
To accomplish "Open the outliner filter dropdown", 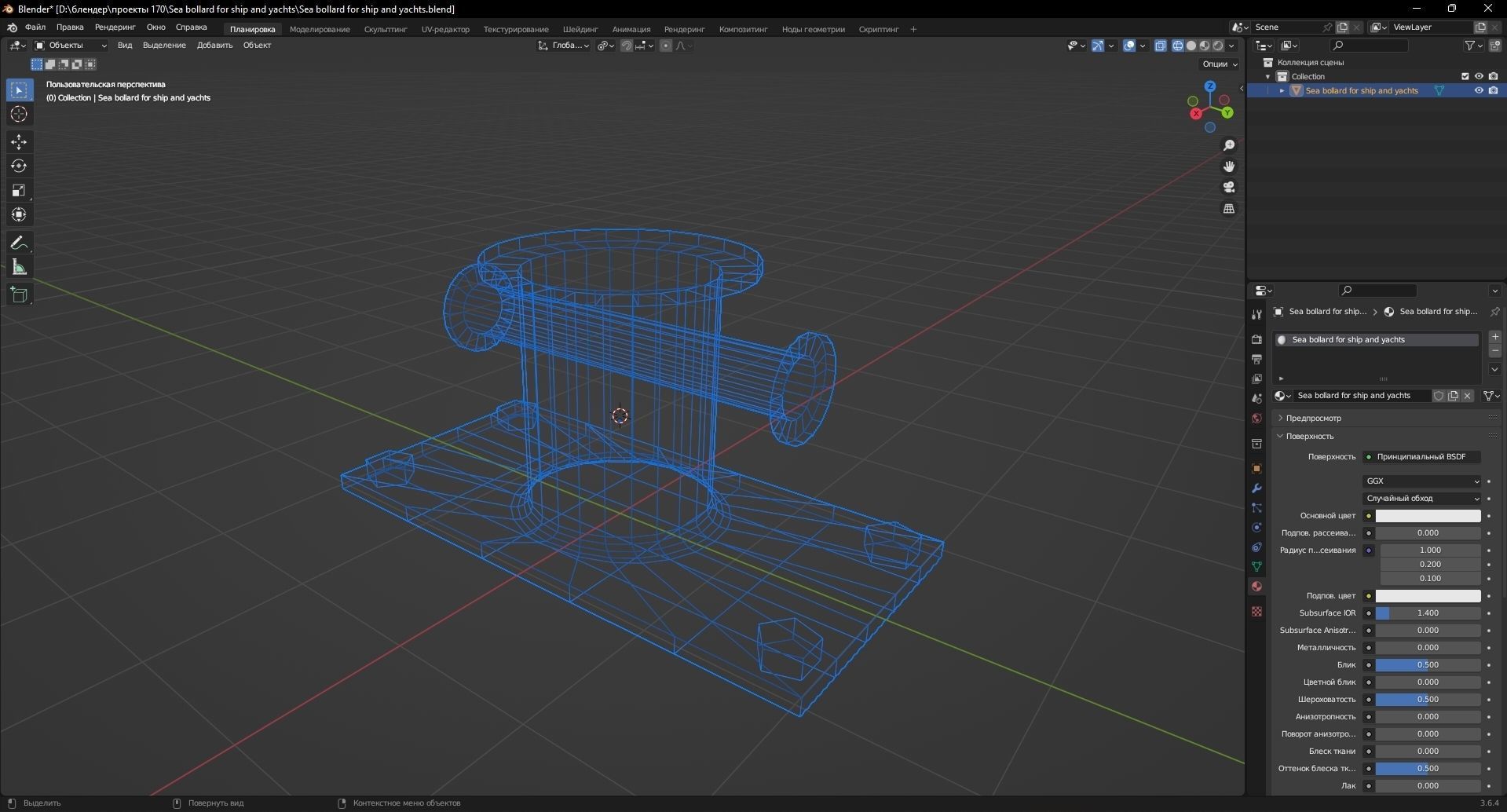I will point(1474,46).
